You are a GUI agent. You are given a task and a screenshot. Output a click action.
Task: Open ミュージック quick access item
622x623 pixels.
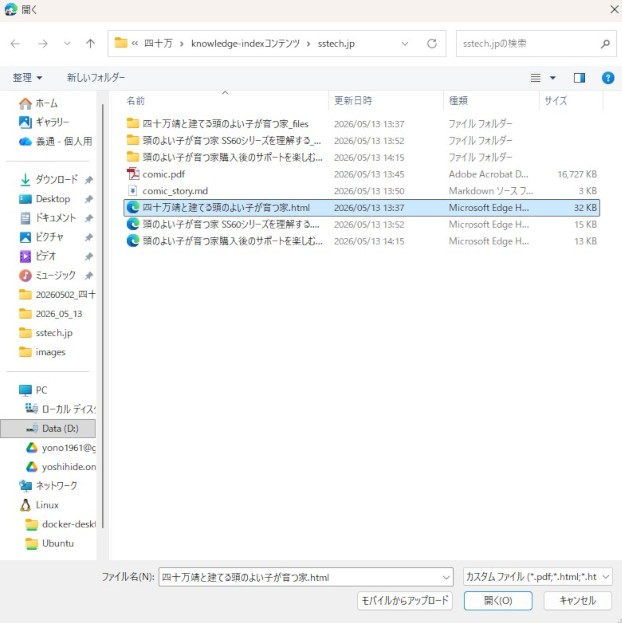coord(48,275)
